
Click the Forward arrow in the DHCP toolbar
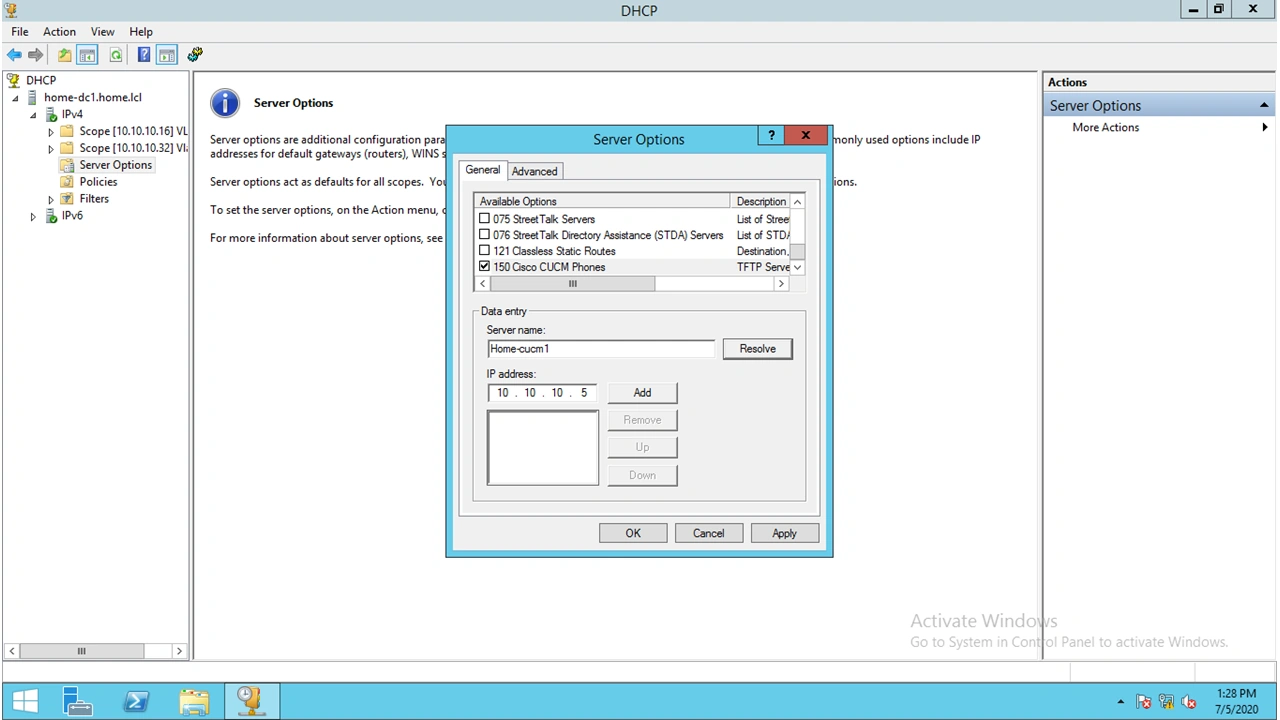pyautogui.click(x=36, y=55)
